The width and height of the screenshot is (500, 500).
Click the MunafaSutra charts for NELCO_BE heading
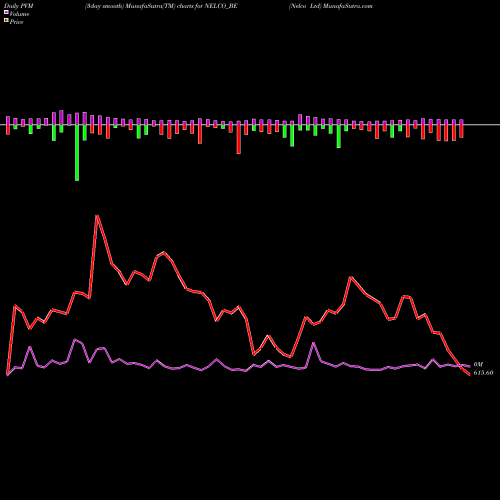(x=161, y=6)
